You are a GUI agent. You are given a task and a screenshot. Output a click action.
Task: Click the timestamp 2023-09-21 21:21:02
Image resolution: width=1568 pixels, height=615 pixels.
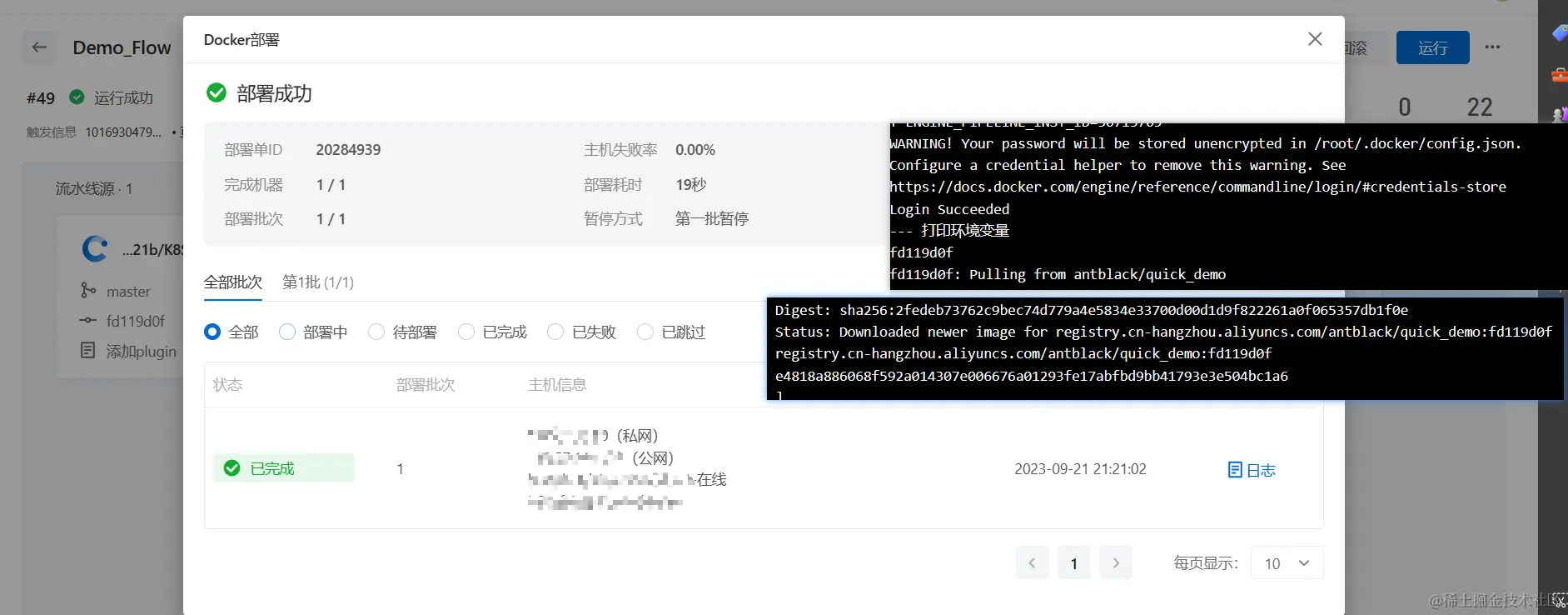pos(1080,469)
